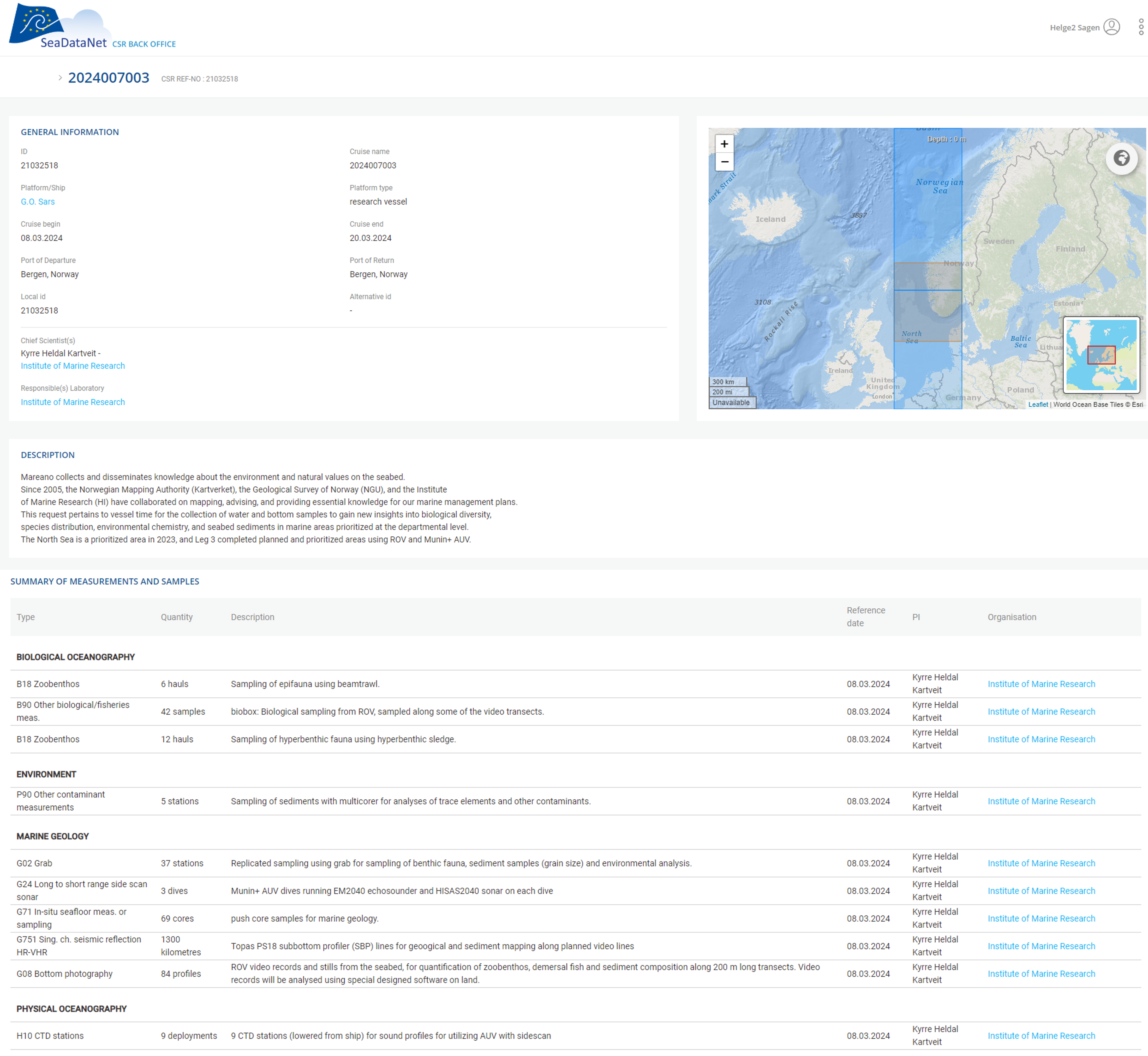Open the globe layers control on map
Viewport: 1148px width, 1056px height.
tap(1121, 158)
